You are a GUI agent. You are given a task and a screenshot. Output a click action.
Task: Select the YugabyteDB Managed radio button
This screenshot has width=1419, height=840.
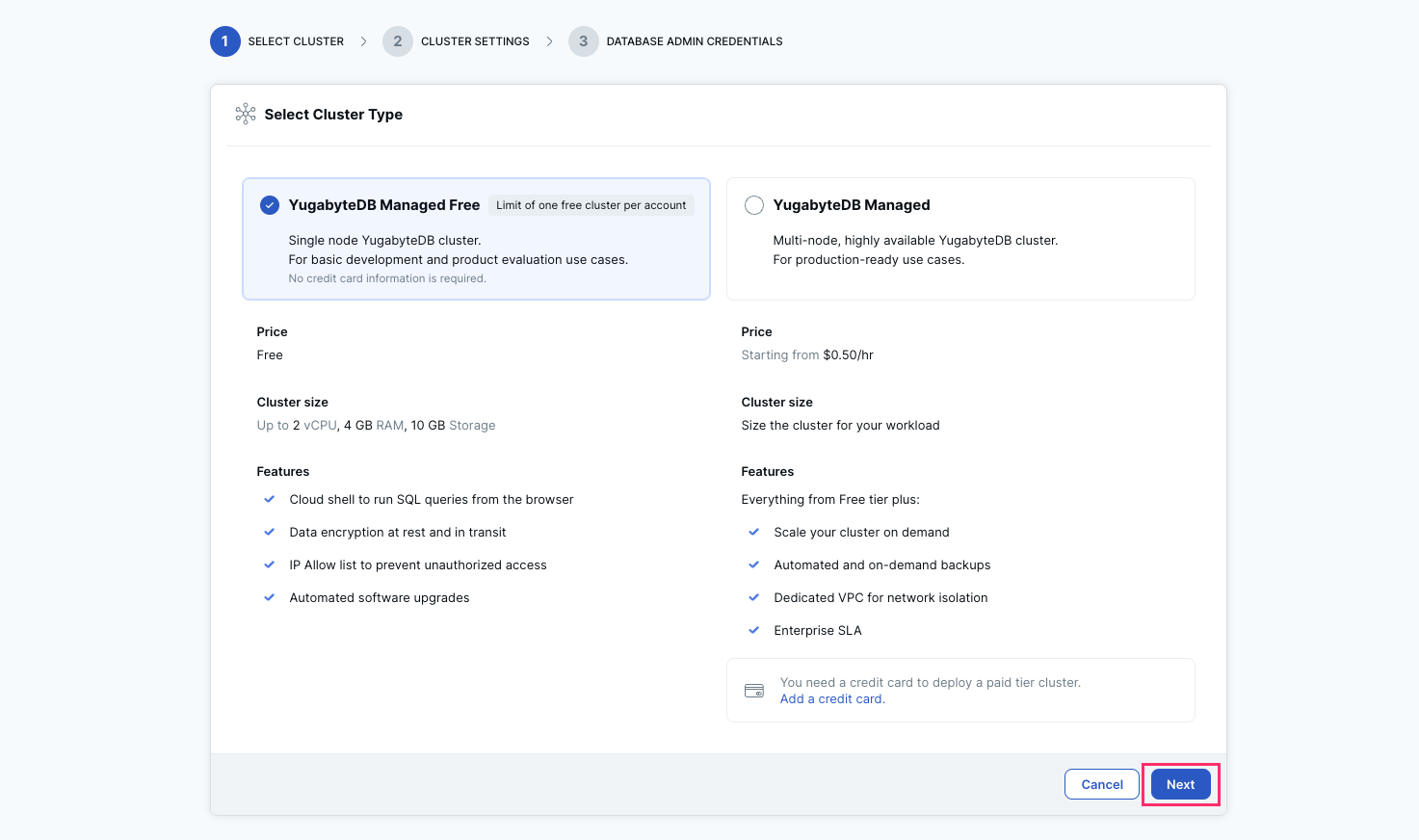coord(754,204)
